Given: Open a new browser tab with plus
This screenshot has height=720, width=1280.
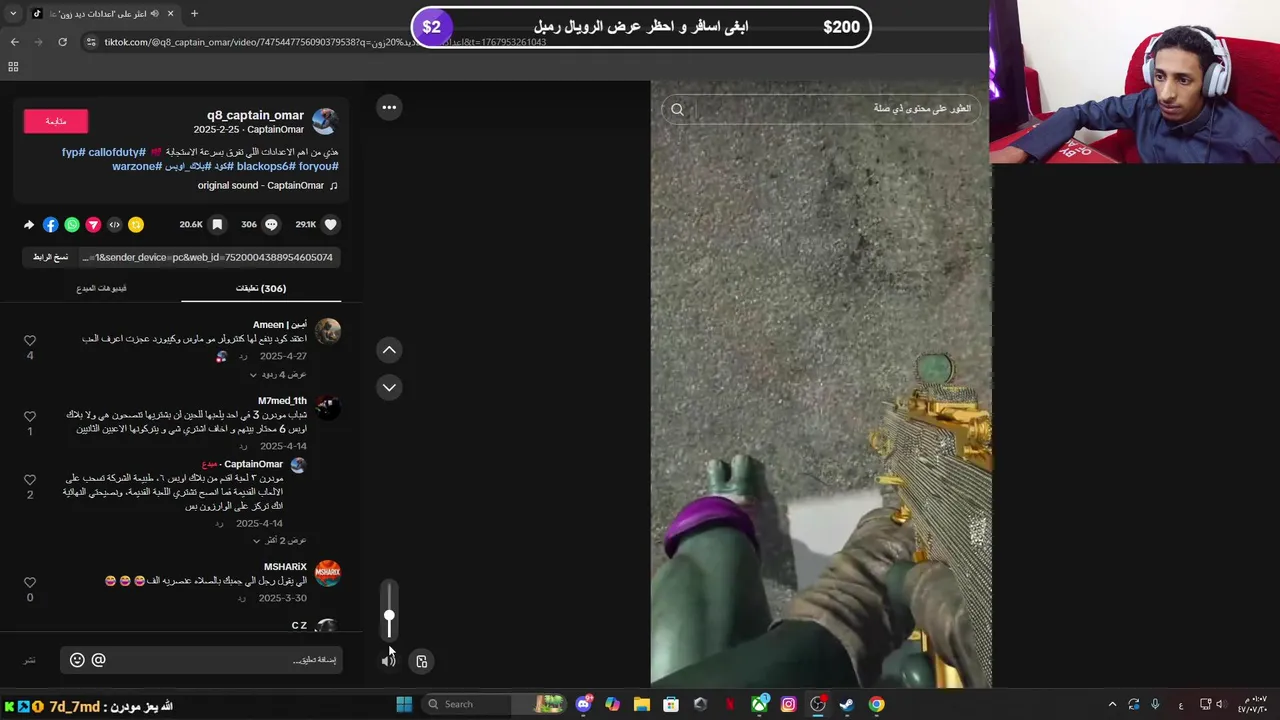Looking at the screenshot, I should click(194, 13).
